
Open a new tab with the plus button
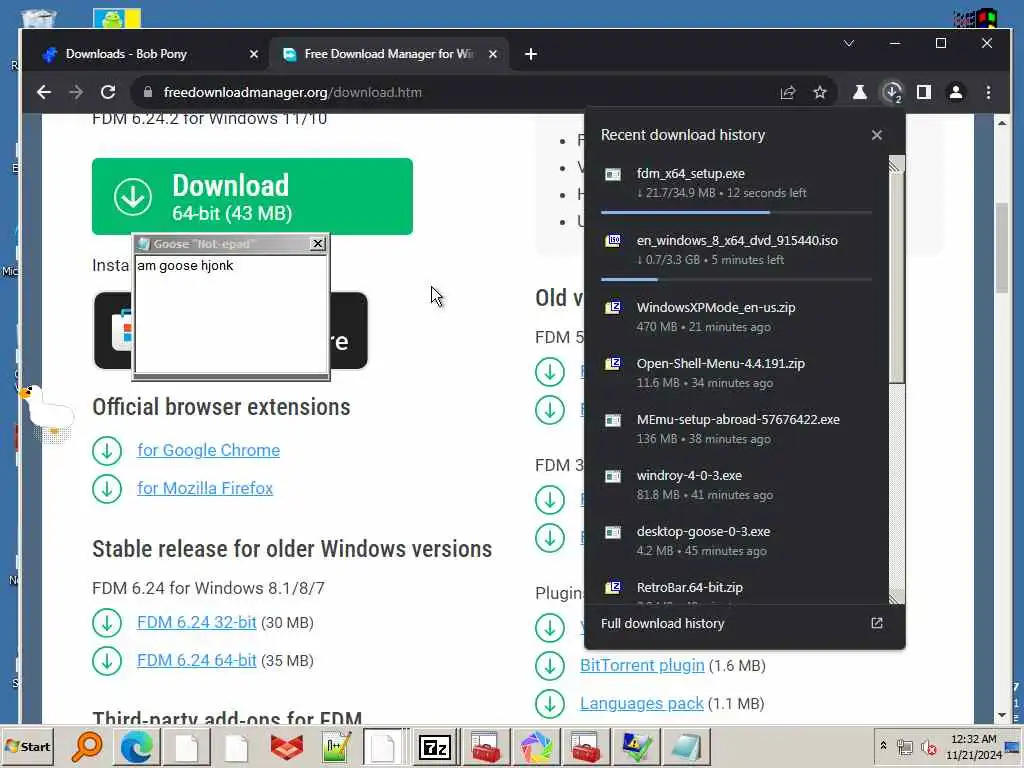coord(531,54)
